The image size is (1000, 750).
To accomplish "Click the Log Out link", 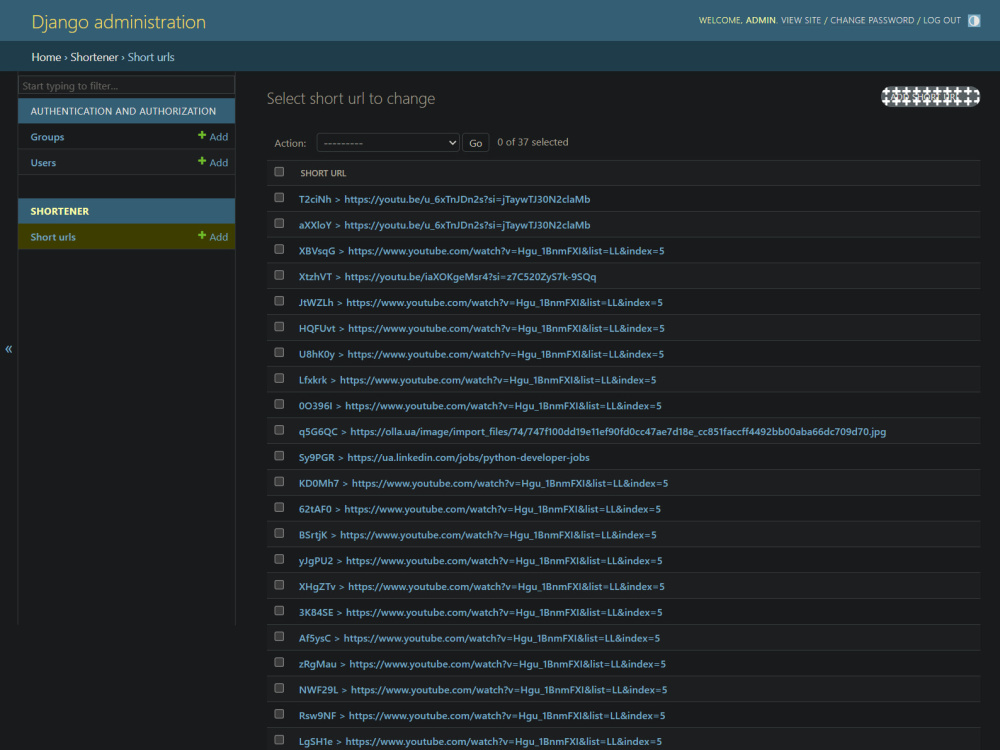I will click(941, 20).
